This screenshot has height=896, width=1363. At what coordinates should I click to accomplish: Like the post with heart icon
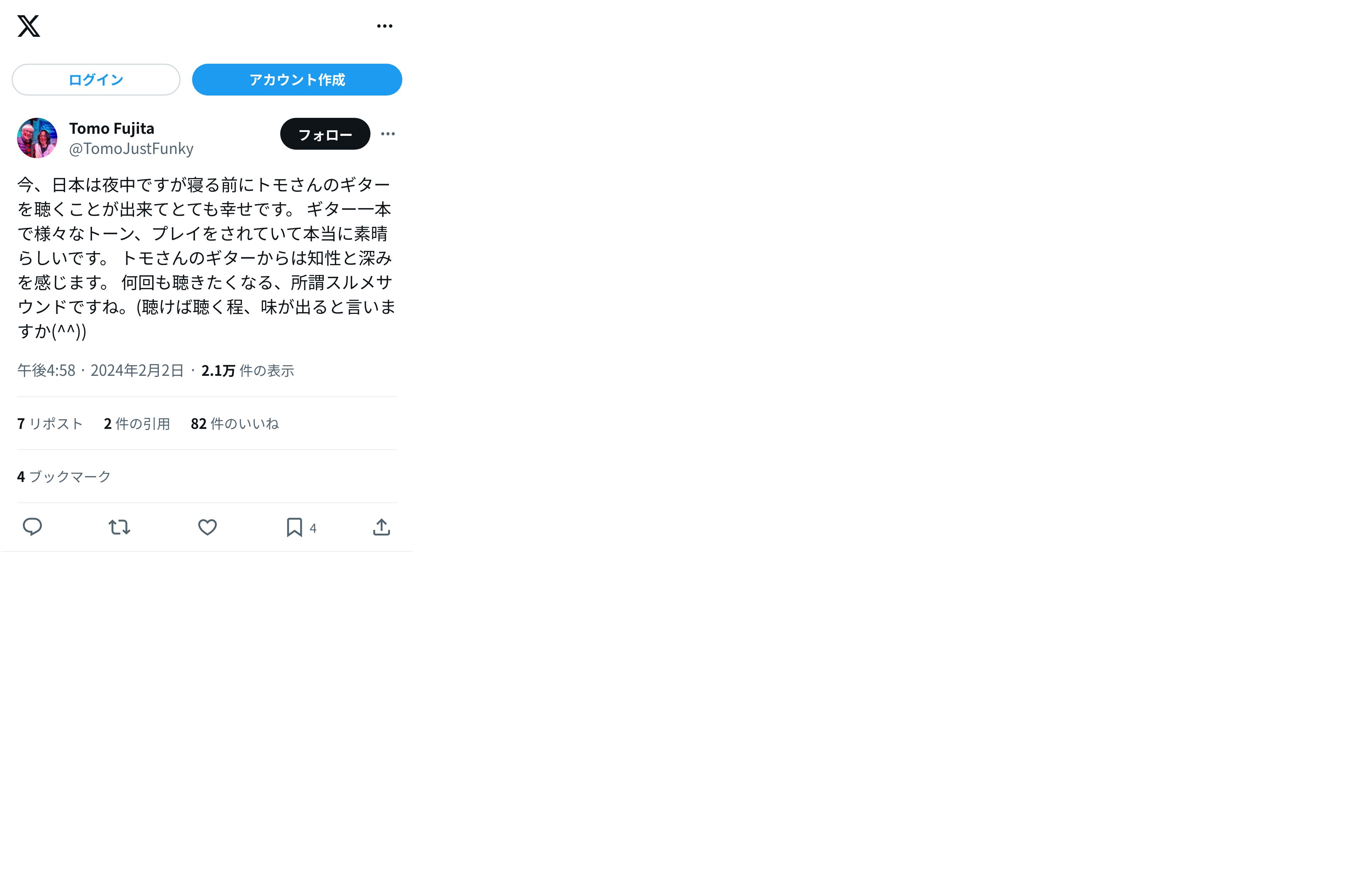point(207,527)
